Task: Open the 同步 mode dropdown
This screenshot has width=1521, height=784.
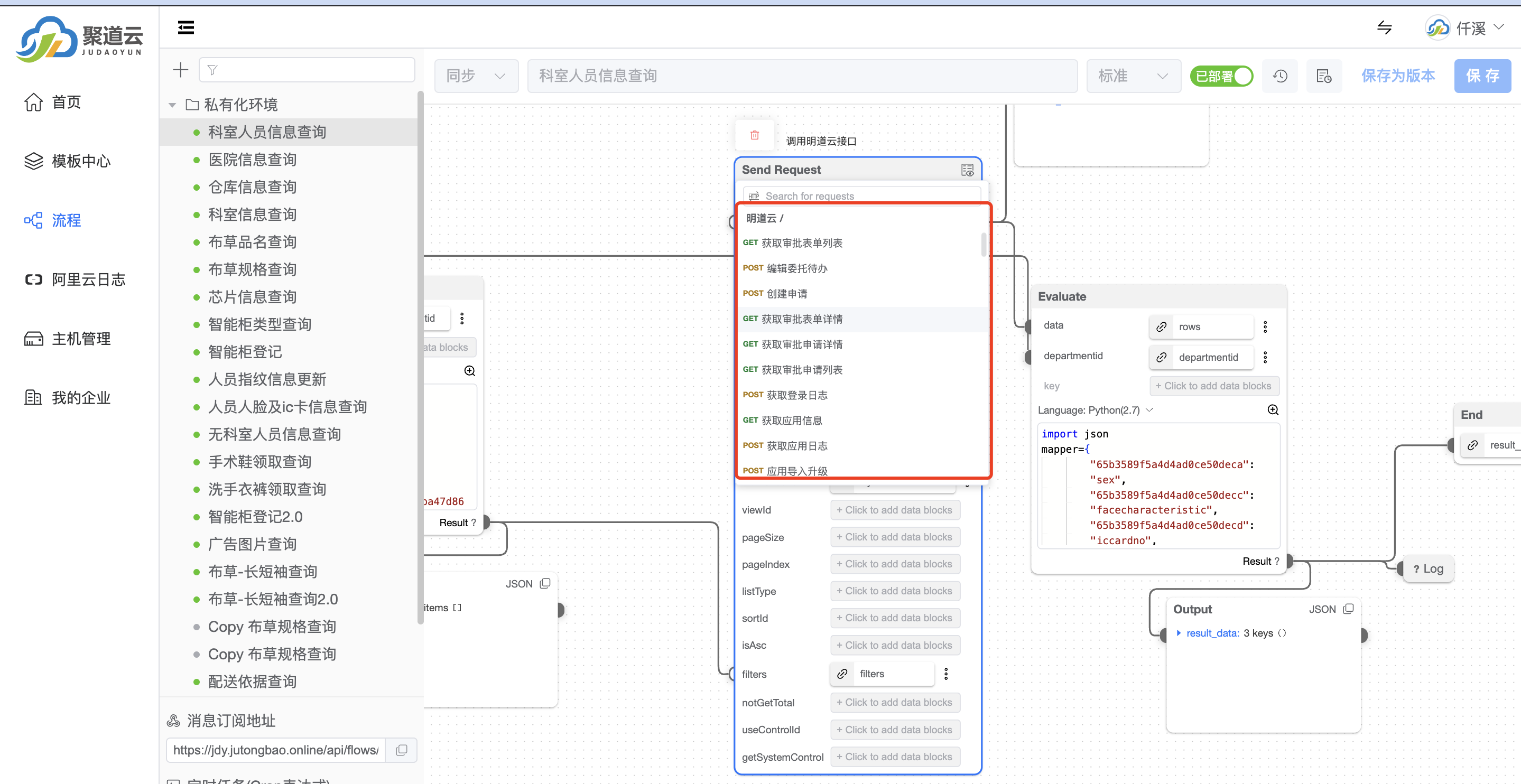Action: (476, 76)
